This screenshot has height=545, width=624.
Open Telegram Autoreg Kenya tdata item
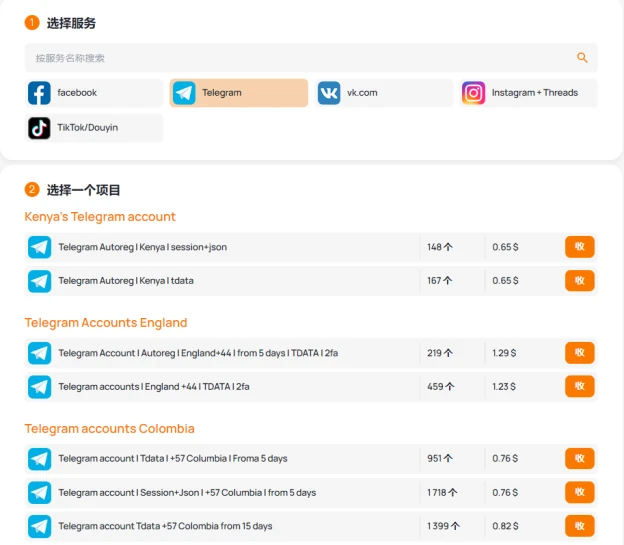point(126,281)
